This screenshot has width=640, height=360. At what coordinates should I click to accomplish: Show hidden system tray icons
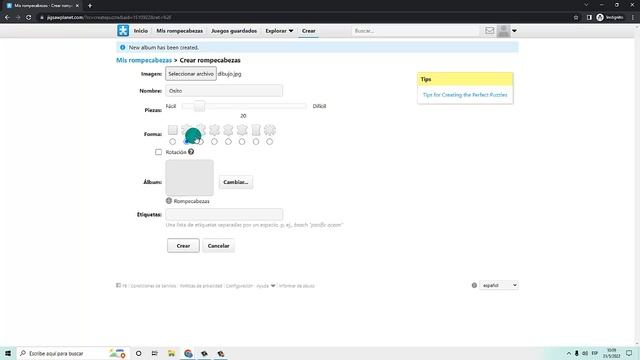click(x=569, y=353)
